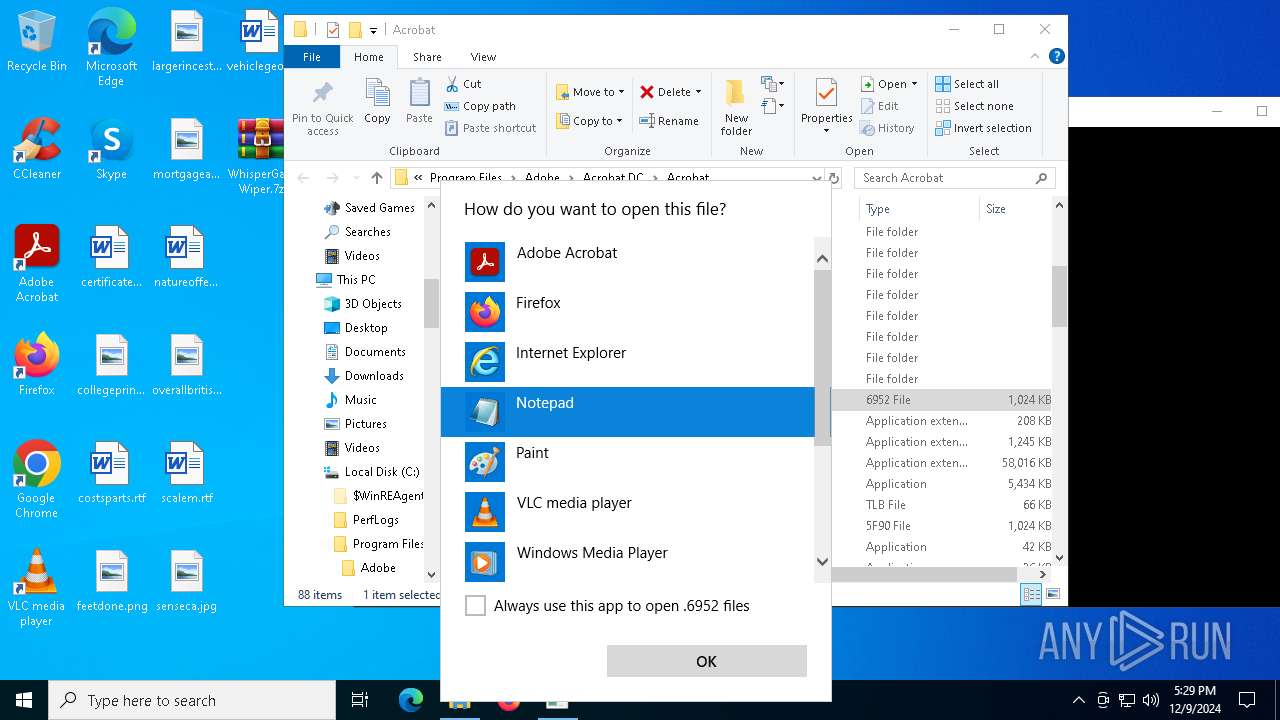Image resolution: width=1280 pixels, height=720 pixels.
Task: Open Recycle Bin on the desktop
Action: (x=37, y=42)
